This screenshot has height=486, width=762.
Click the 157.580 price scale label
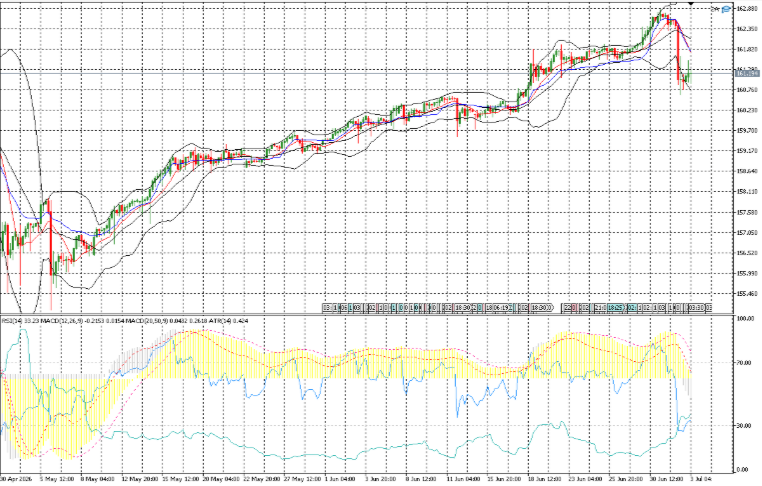tap(747, 212)
